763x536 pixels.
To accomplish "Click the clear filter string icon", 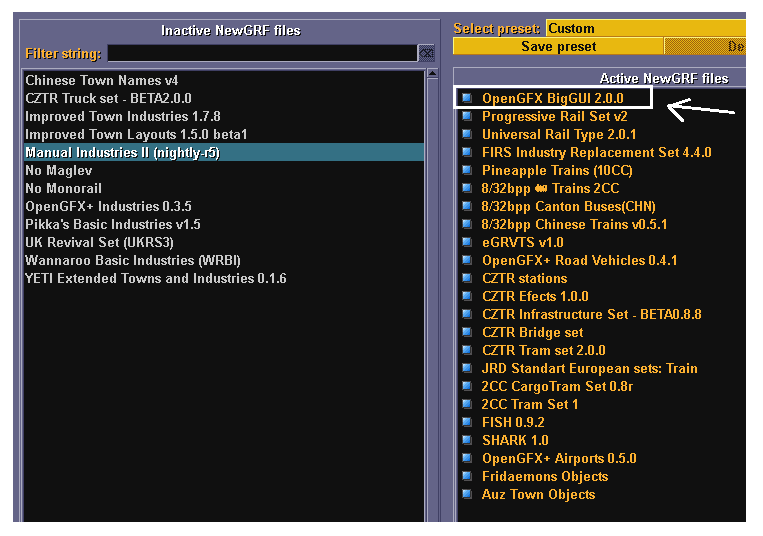I will point(427,53).
